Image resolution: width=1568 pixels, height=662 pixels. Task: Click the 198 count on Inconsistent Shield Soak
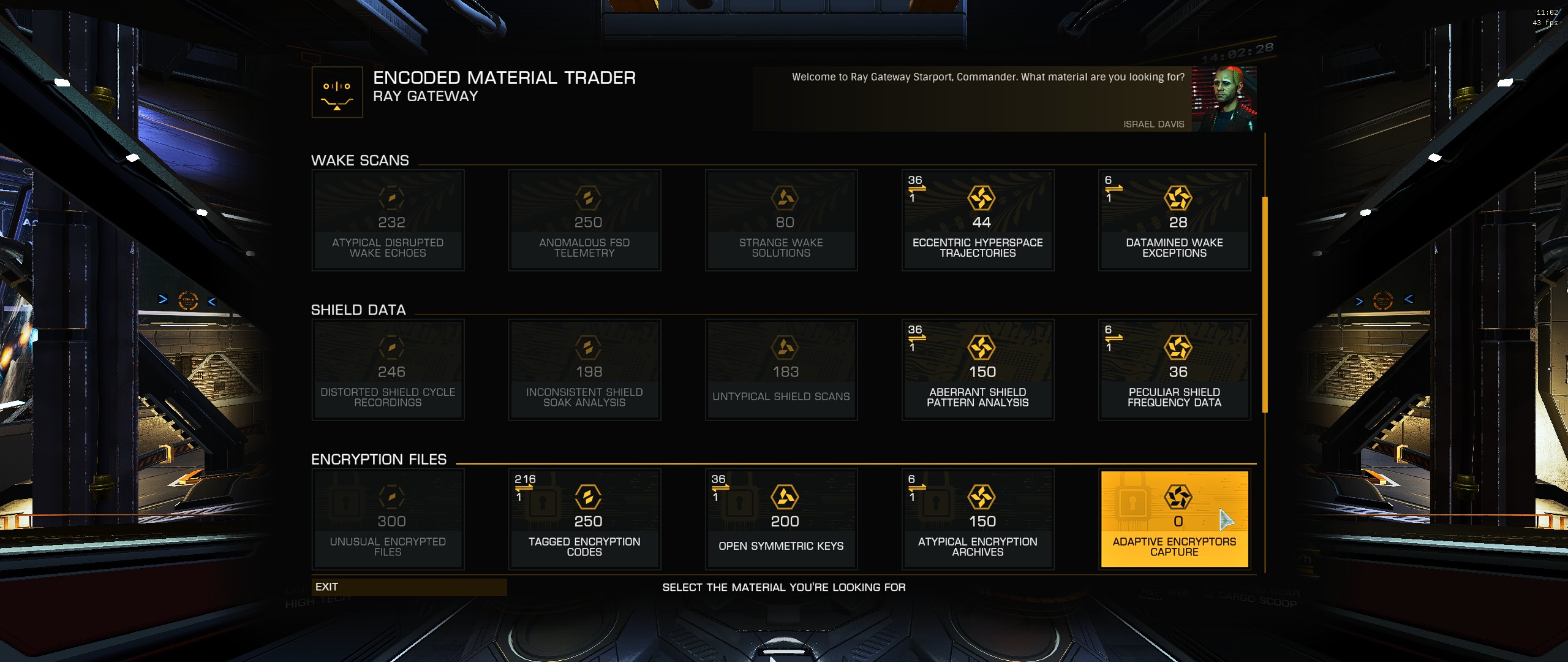coord(589,372)
